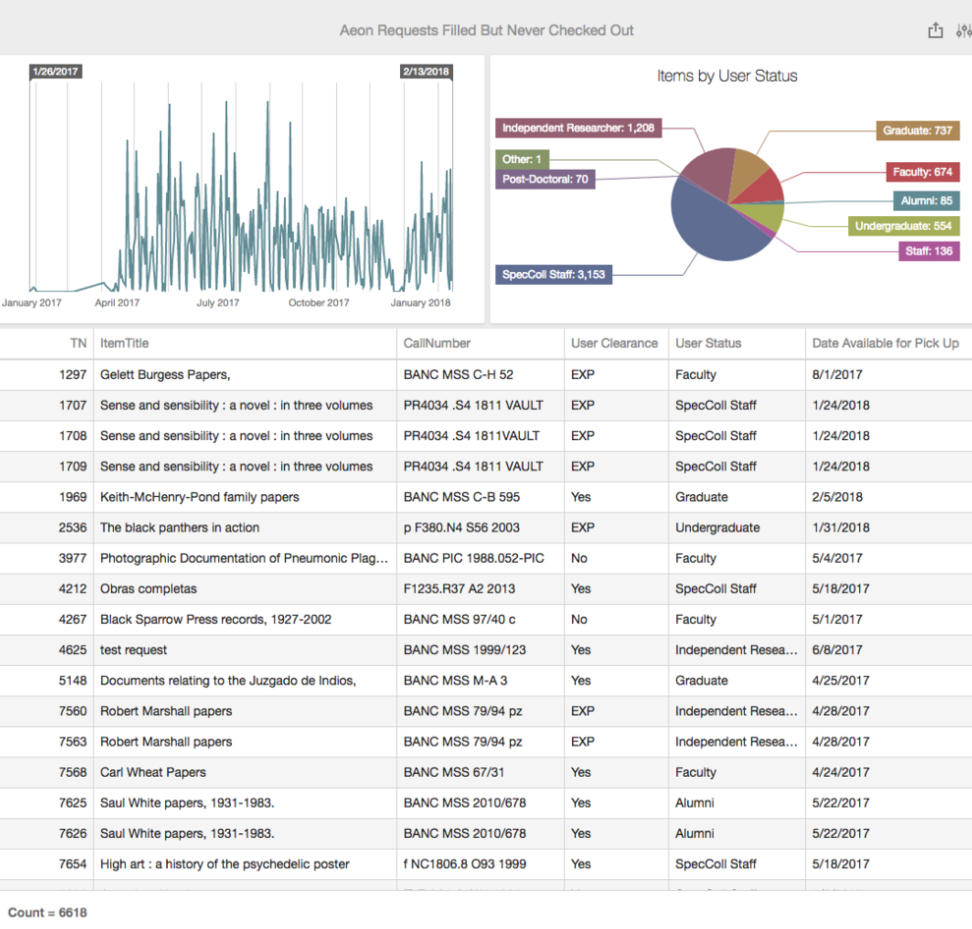Sort by Date Available for Pick Up
This screenshot has height=929, width=972.
[885, 343]
